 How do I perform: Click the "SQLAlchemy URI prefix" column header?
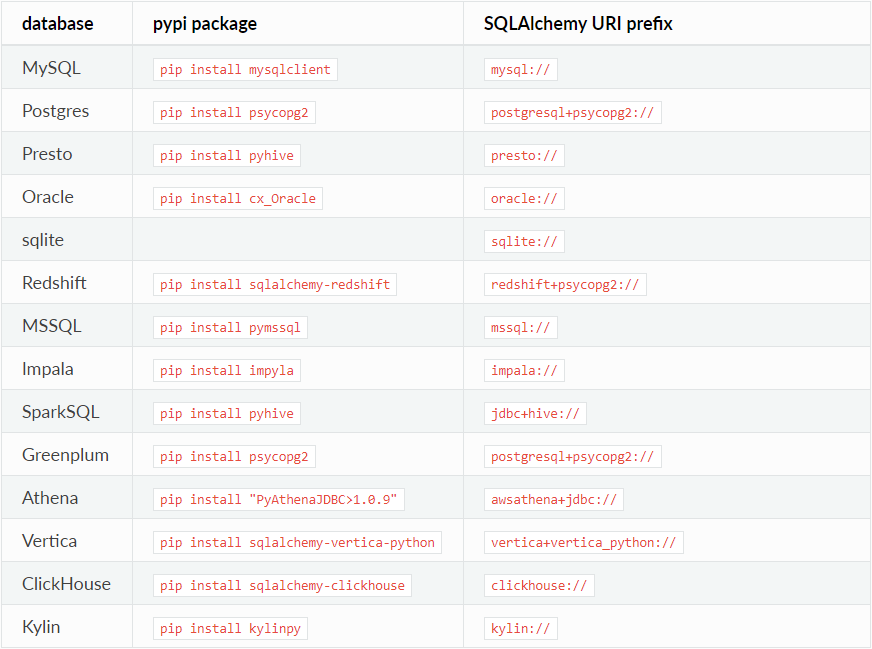578,23
